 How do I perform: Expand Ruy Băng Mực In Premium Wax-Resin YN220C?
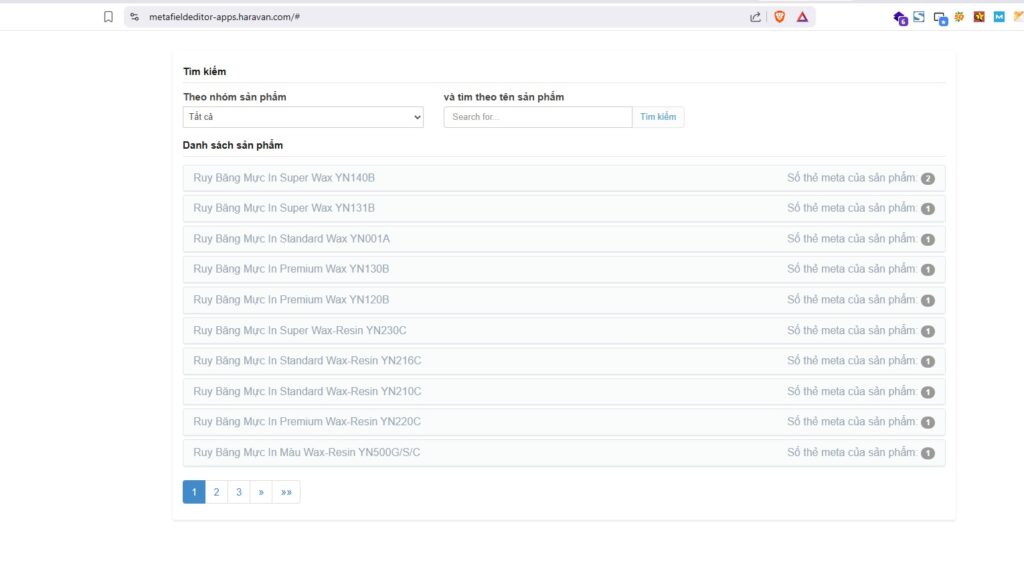coord(307,422)
